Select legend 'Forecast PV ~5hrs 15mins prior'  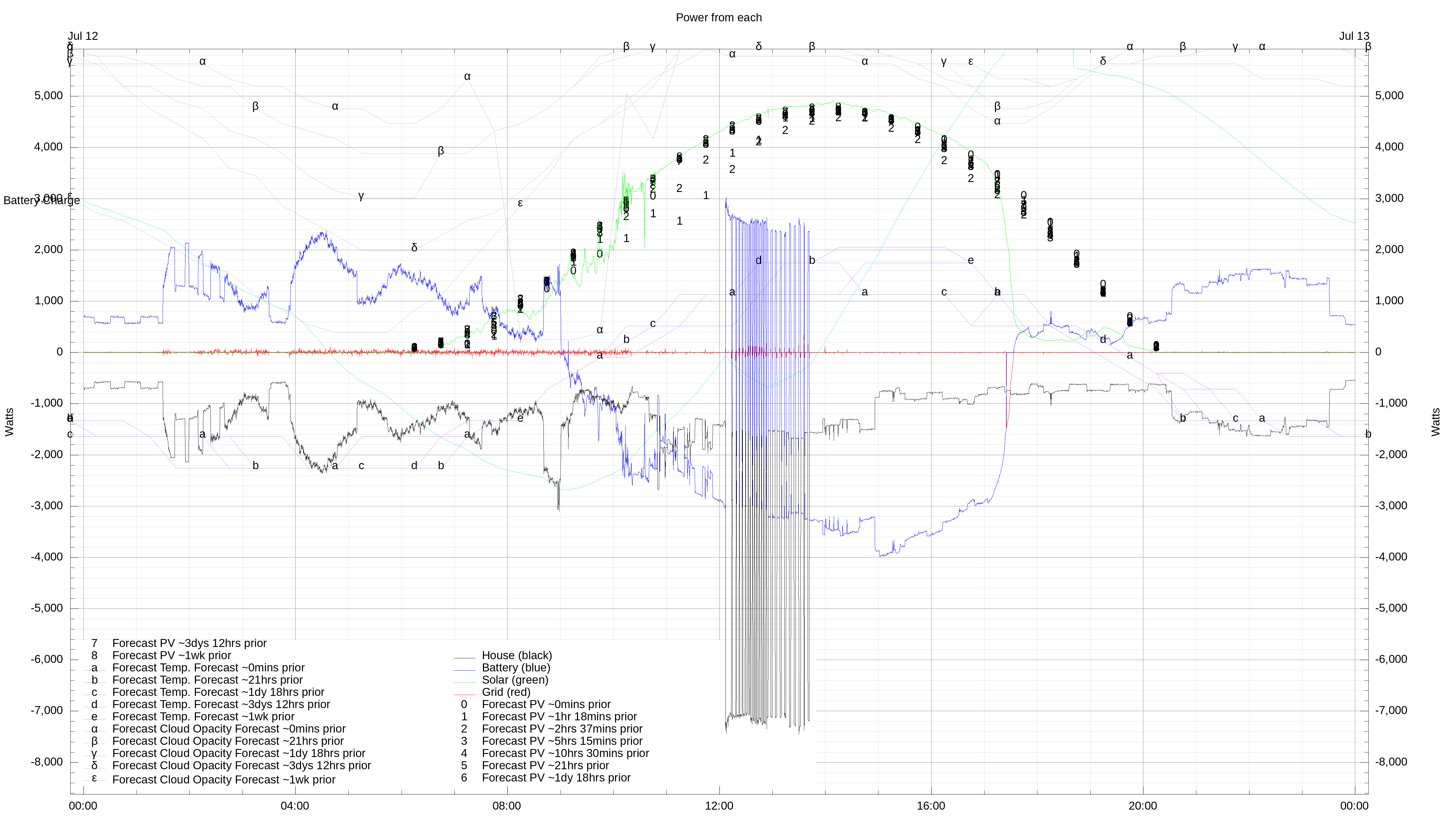(562, 742)
